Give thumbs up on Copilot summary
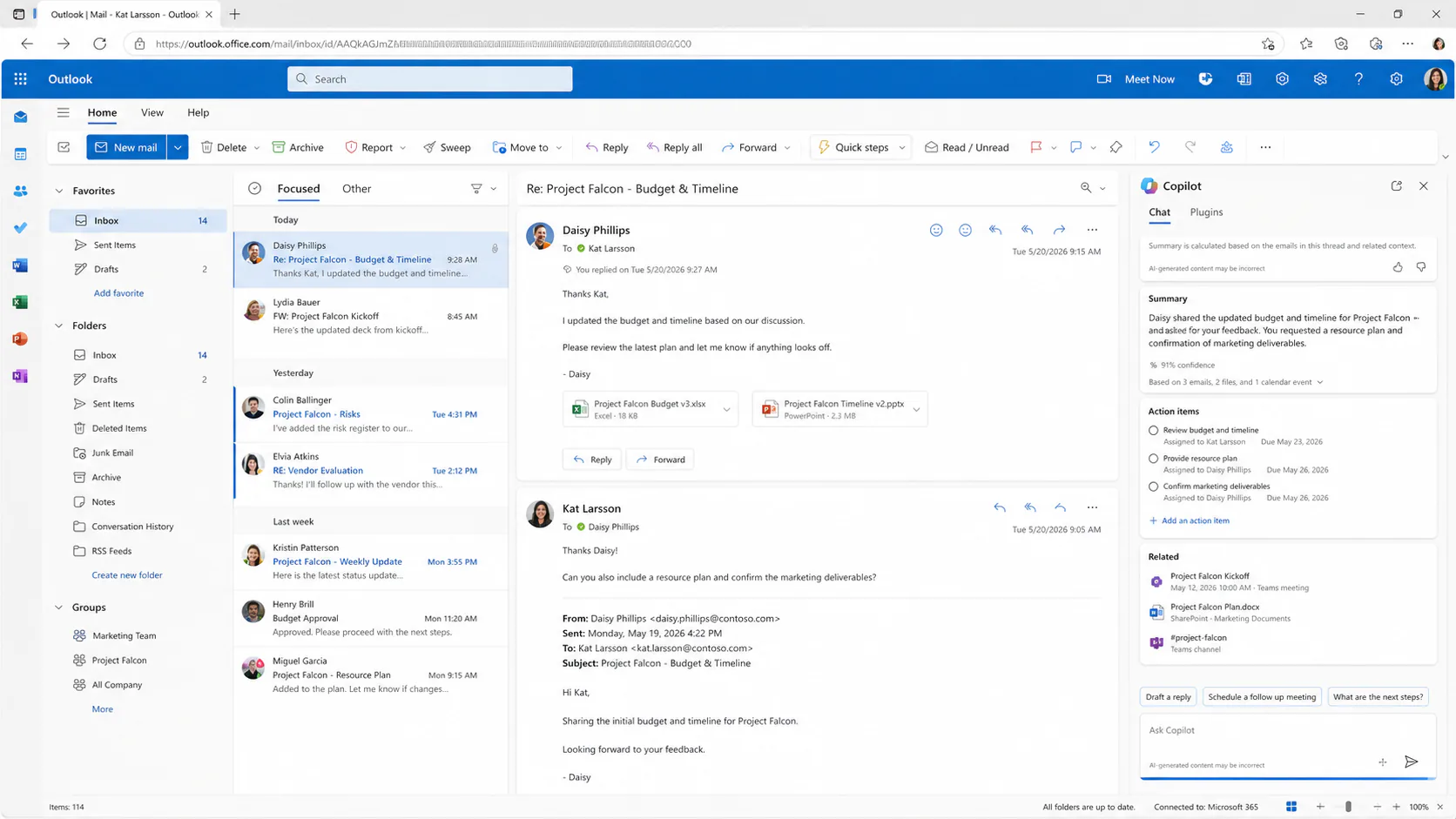1456x819 pixels. point(1398,267)
